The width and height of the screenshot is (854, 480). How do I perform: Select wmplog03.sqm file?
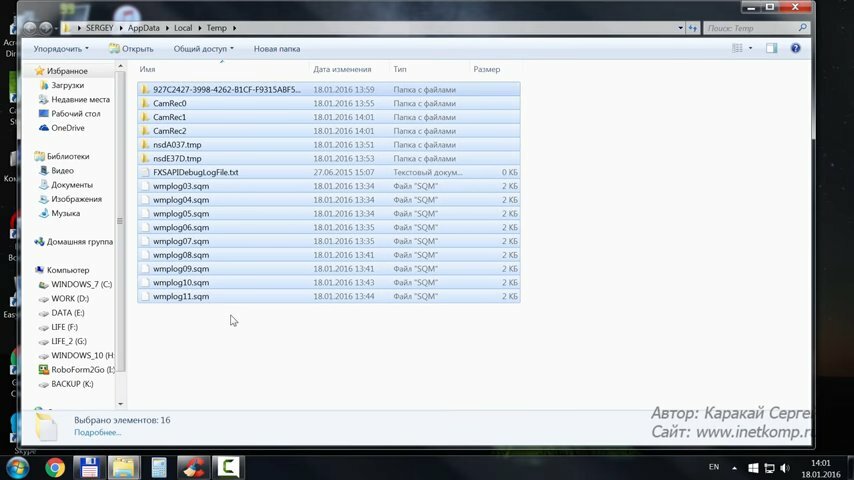coord(329,186)
